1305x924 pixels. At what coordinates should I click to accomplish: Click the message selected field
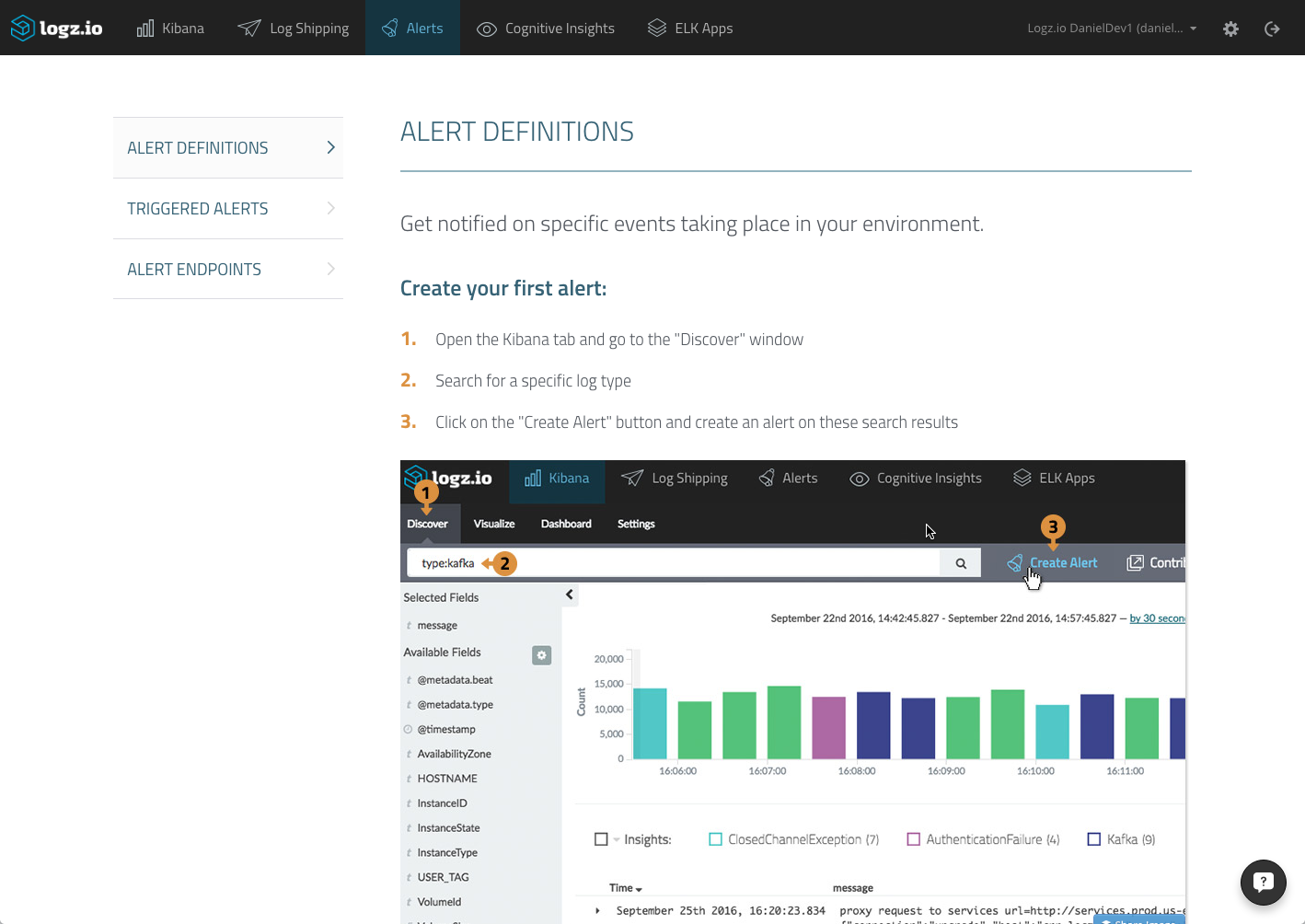coord(437,625)
